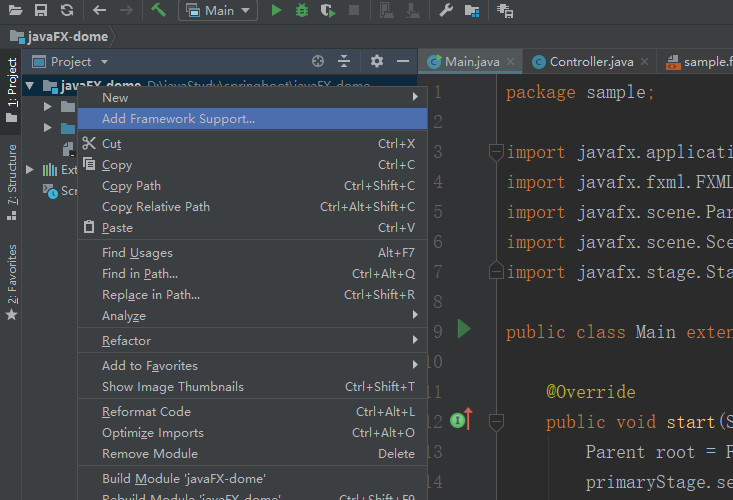Screen dimensions: 733x500
Task: Open settings with wrench icon
Action: pyautogui.click(x=446, y=10)
